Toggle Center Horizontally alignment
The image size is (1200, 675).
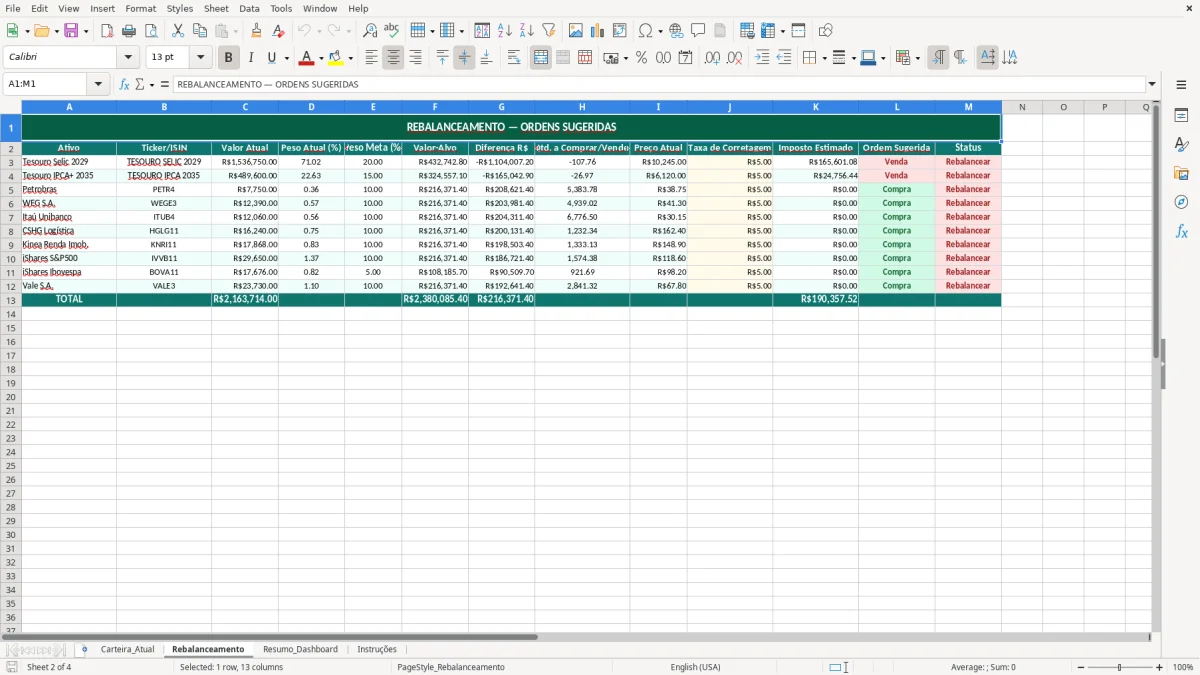[x=393, y=58]
